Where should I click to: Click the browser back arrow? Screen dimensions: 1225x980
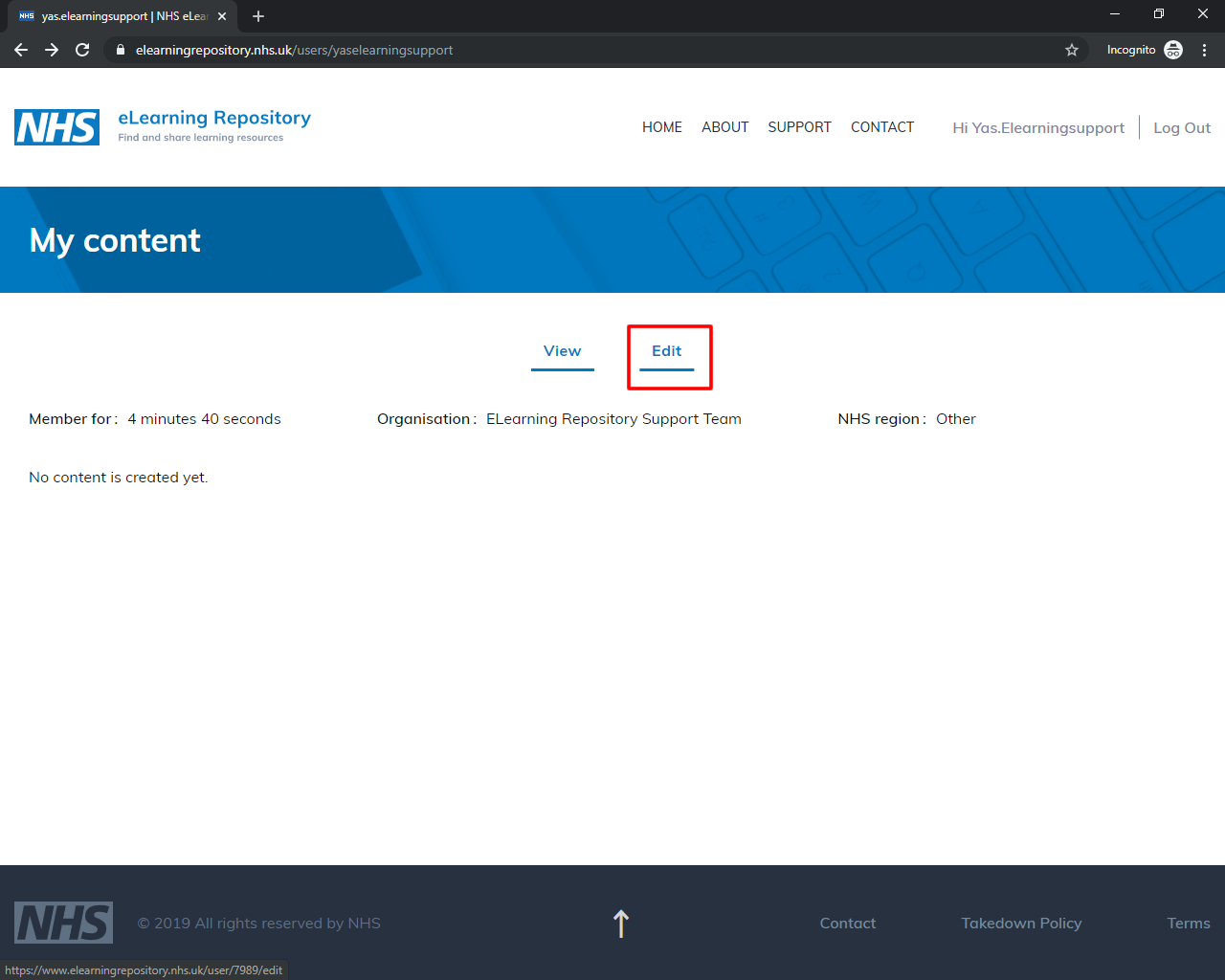coord(21,50)
